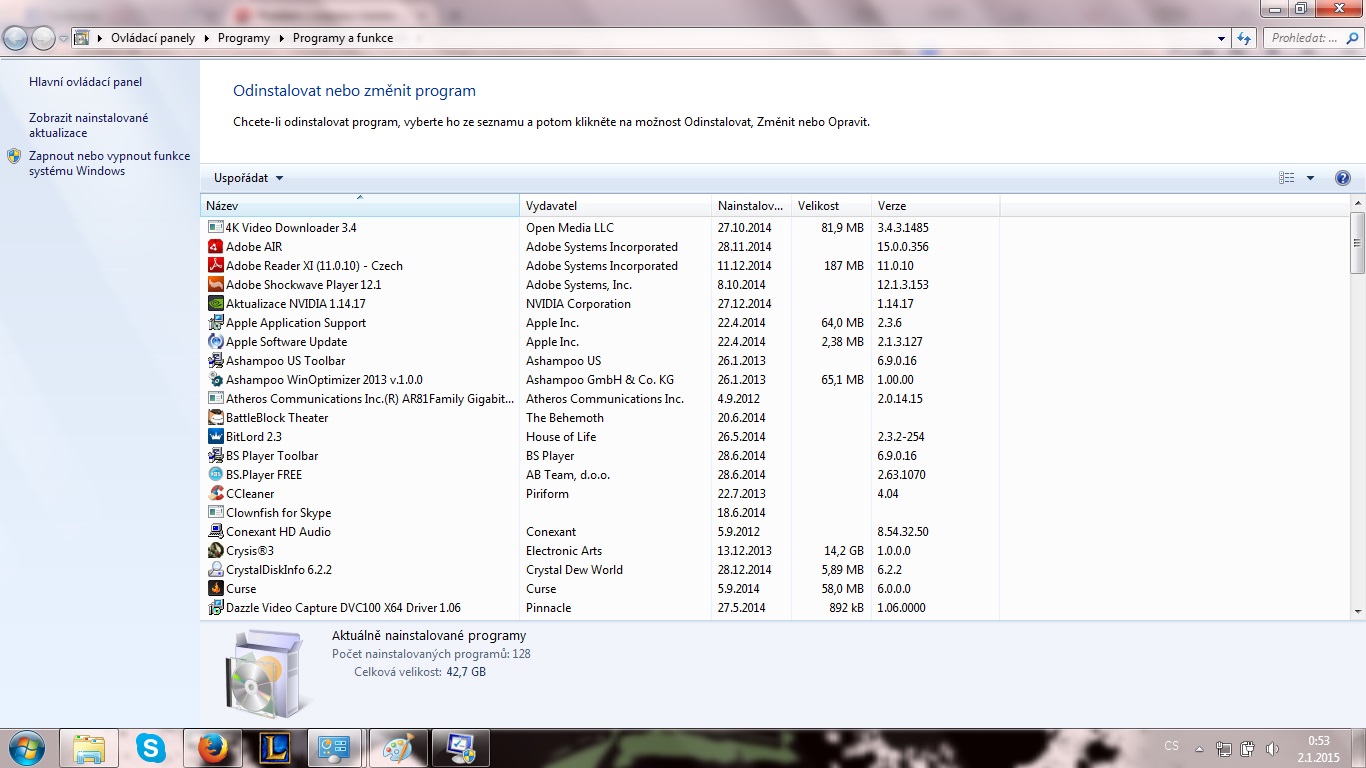
Task: Click the Apple Application Support icon
Action: click(216, 323)
